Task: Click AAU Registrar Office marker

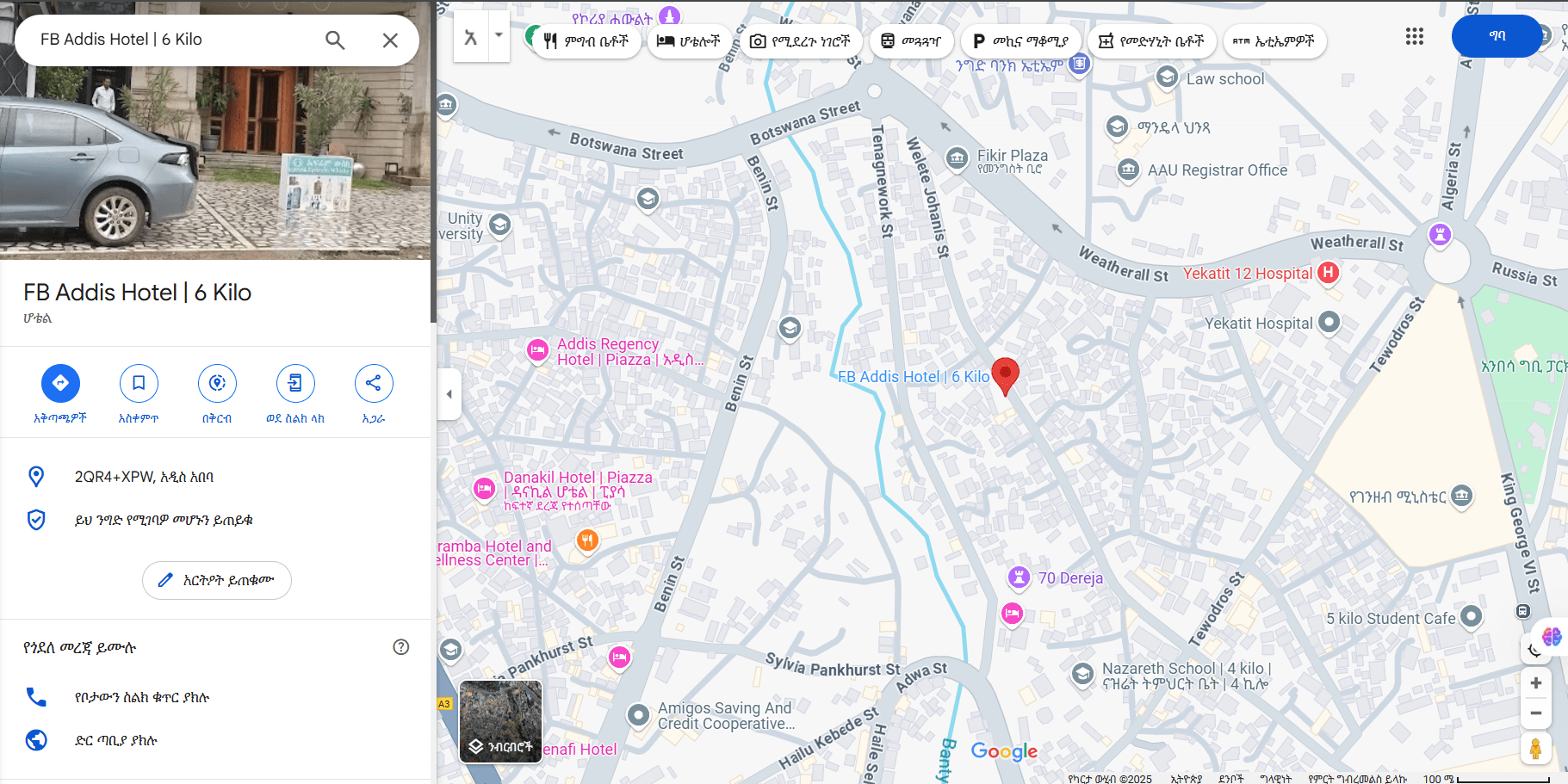Action: [x=1128, y=170]
